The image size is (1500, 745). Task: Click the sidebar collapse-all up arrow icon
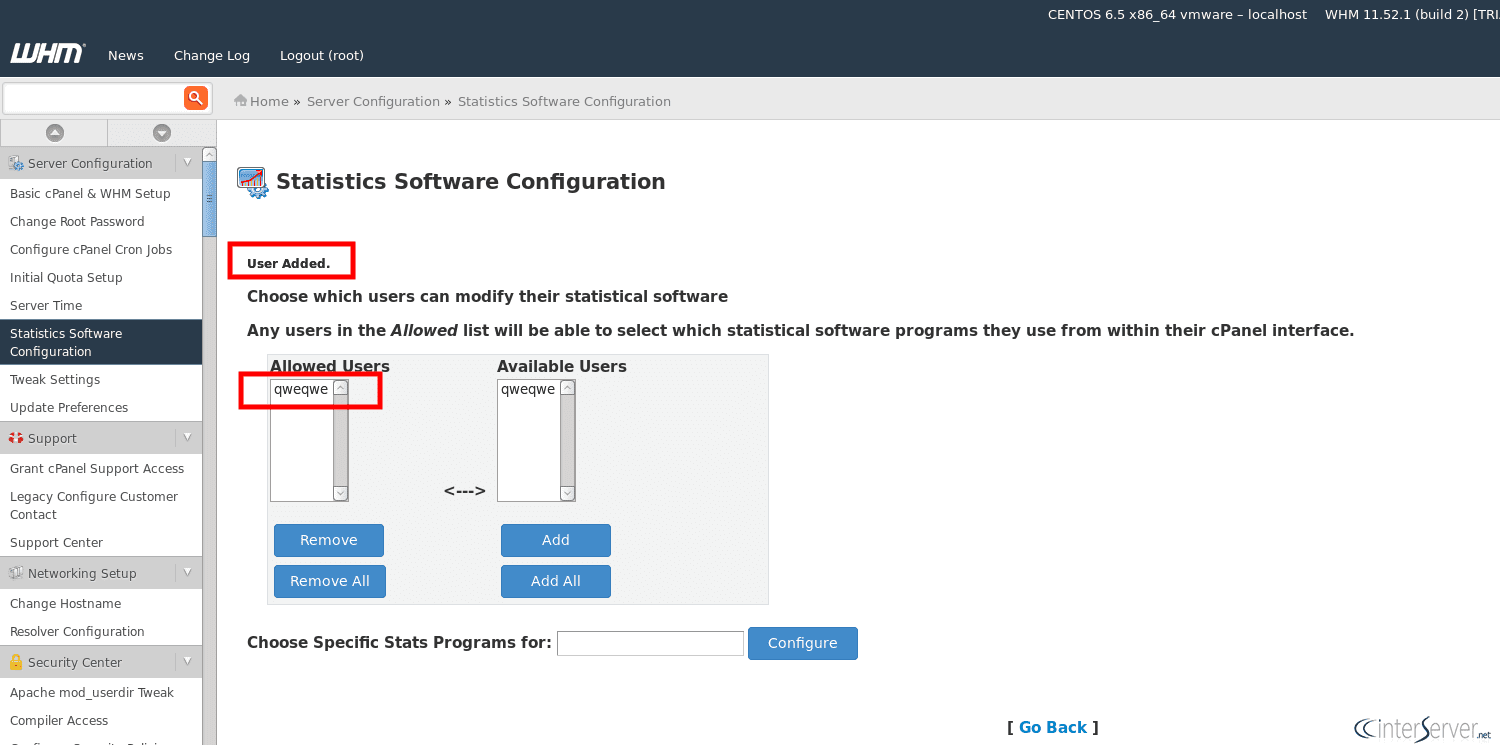tap(55, 133)
